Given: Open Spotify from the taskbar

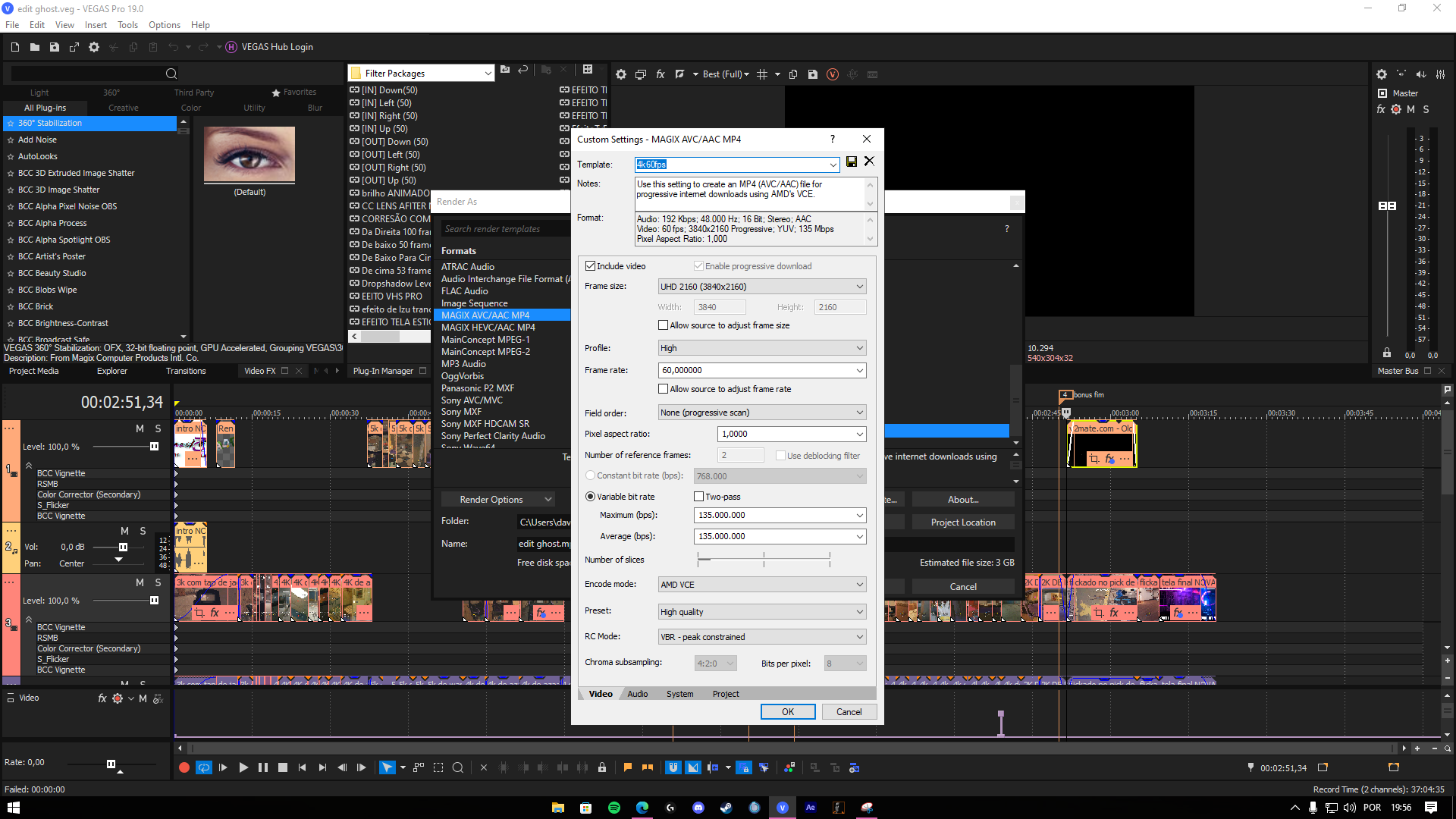Looking at the screenshot, I should point(614,808).
